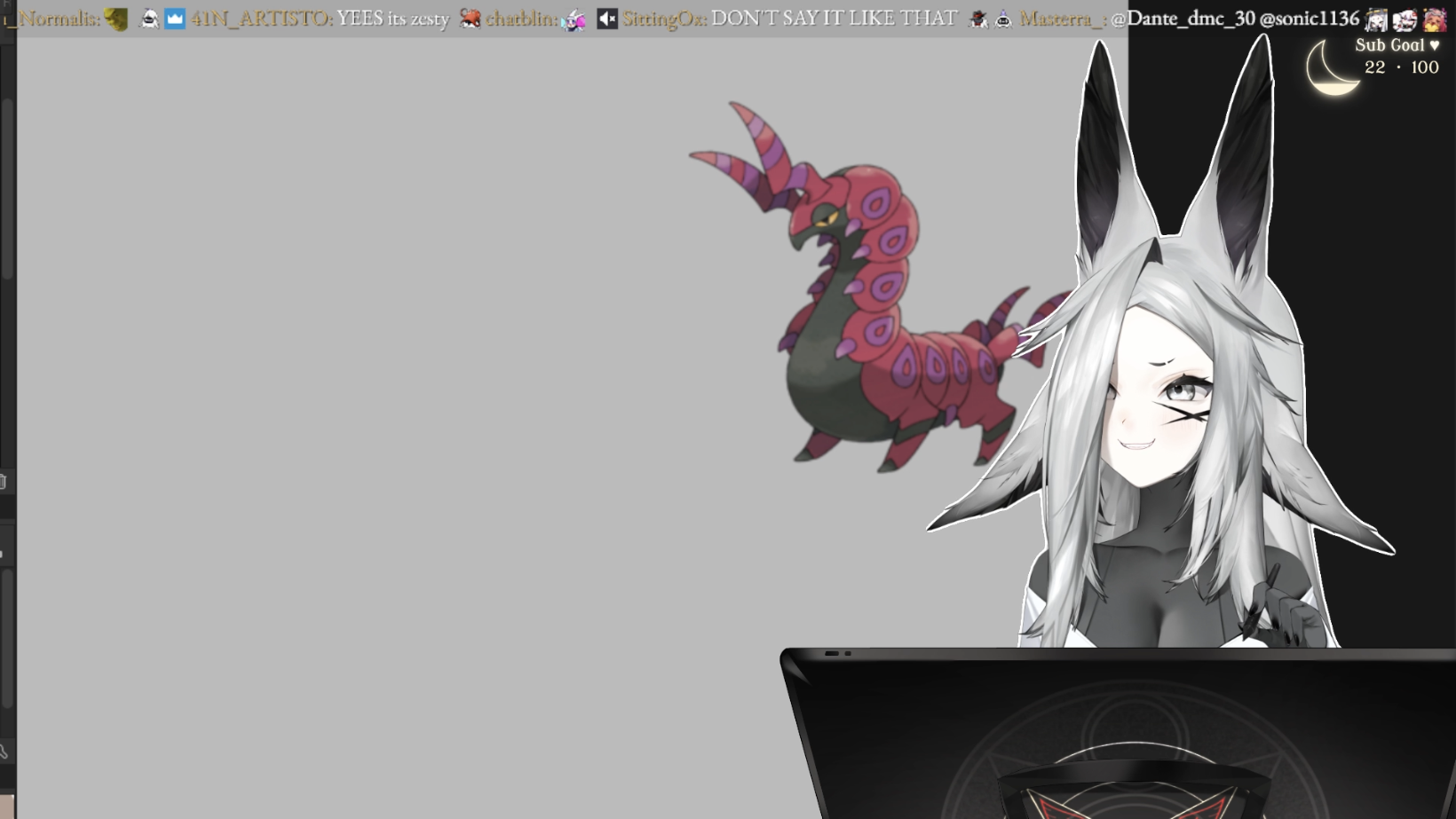The width and height of the screenshot is (1456, 819).
Task: Click the yellow emote after Normalis
Action: tap(116, 19)
